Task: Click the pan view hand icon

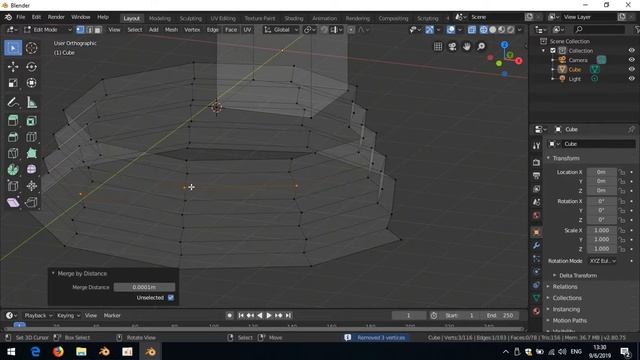Action: click(467, 47)
